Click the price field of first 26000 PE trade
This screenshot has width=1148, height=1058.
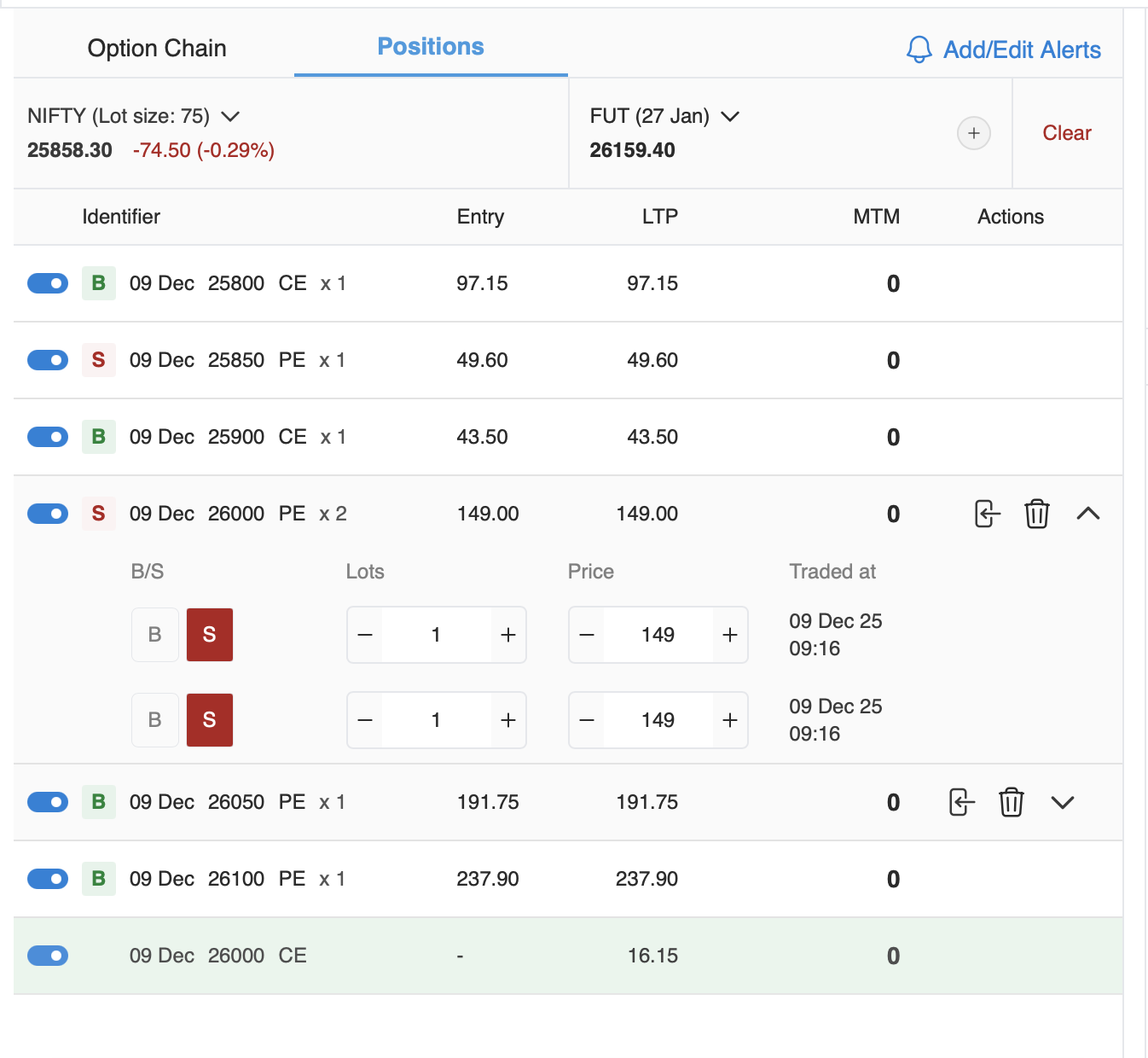click(658, 635)
